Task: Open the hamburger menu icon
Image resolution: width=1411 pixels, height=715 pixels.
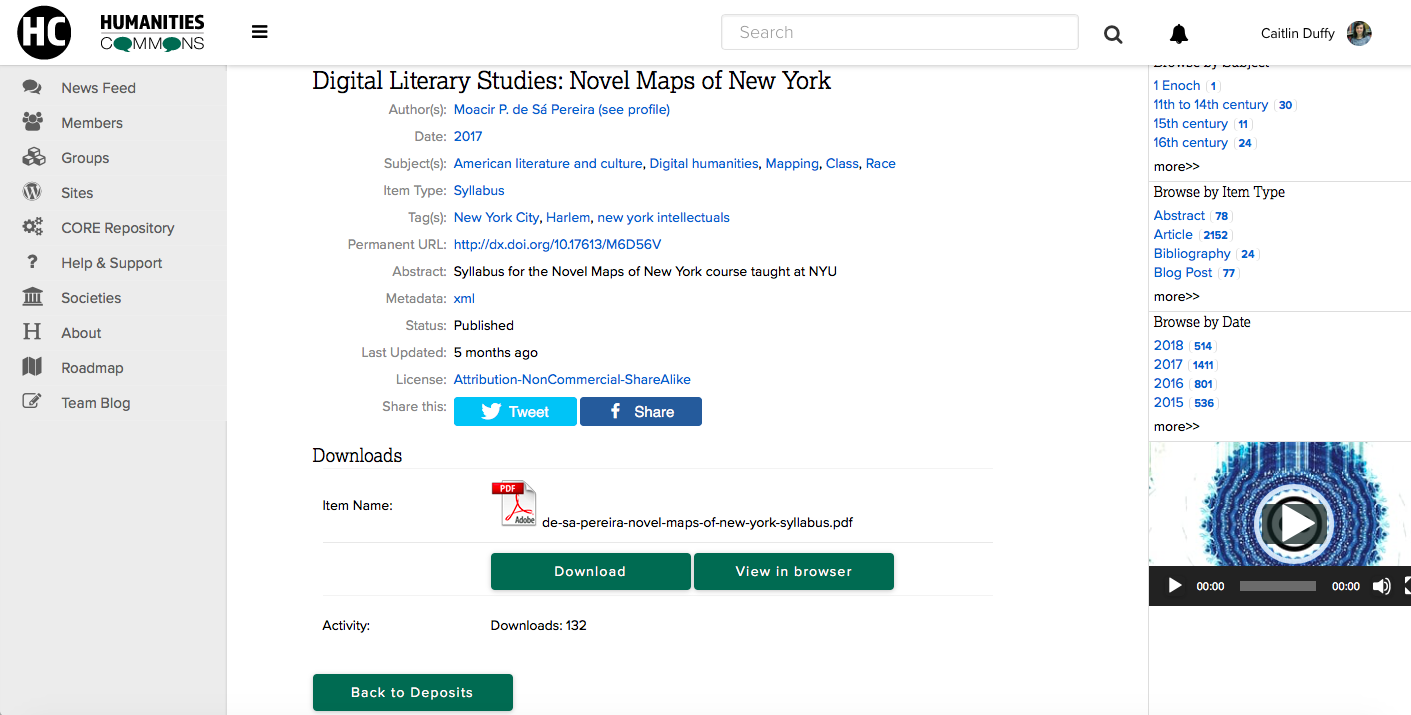Action: point(260,32)
